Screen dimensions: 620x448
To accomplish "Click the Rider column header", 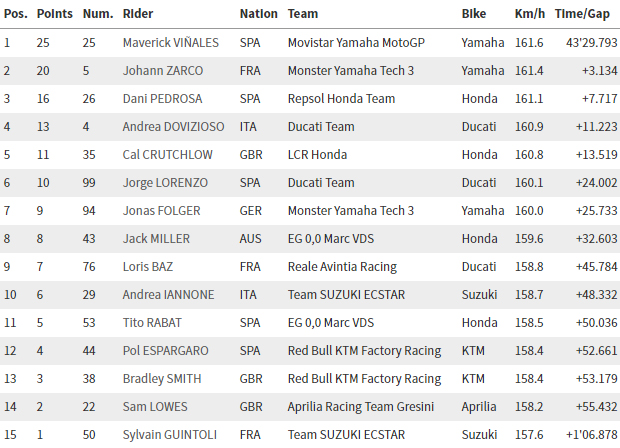I will tap(138, 15).
